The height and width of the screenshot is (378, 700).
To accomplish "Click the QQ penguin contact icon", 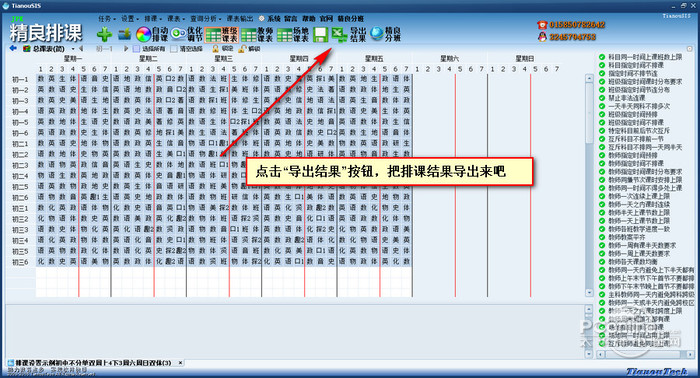I will [542, 37].
